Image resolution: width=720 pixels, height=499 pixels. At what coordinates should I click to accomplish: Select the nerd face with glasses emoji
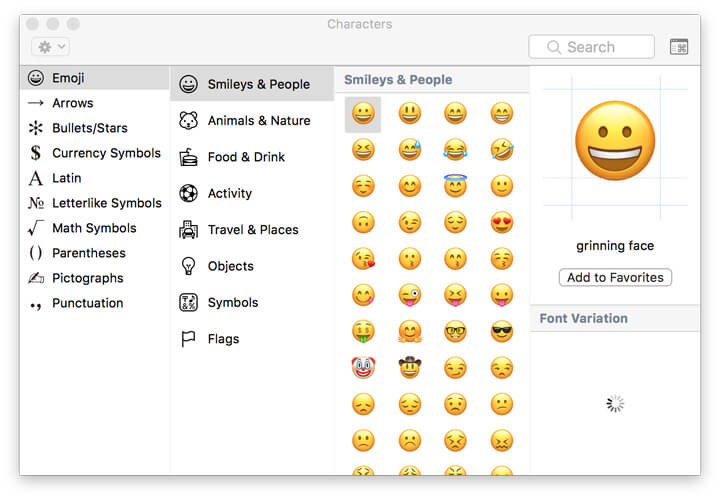(455, 331)
